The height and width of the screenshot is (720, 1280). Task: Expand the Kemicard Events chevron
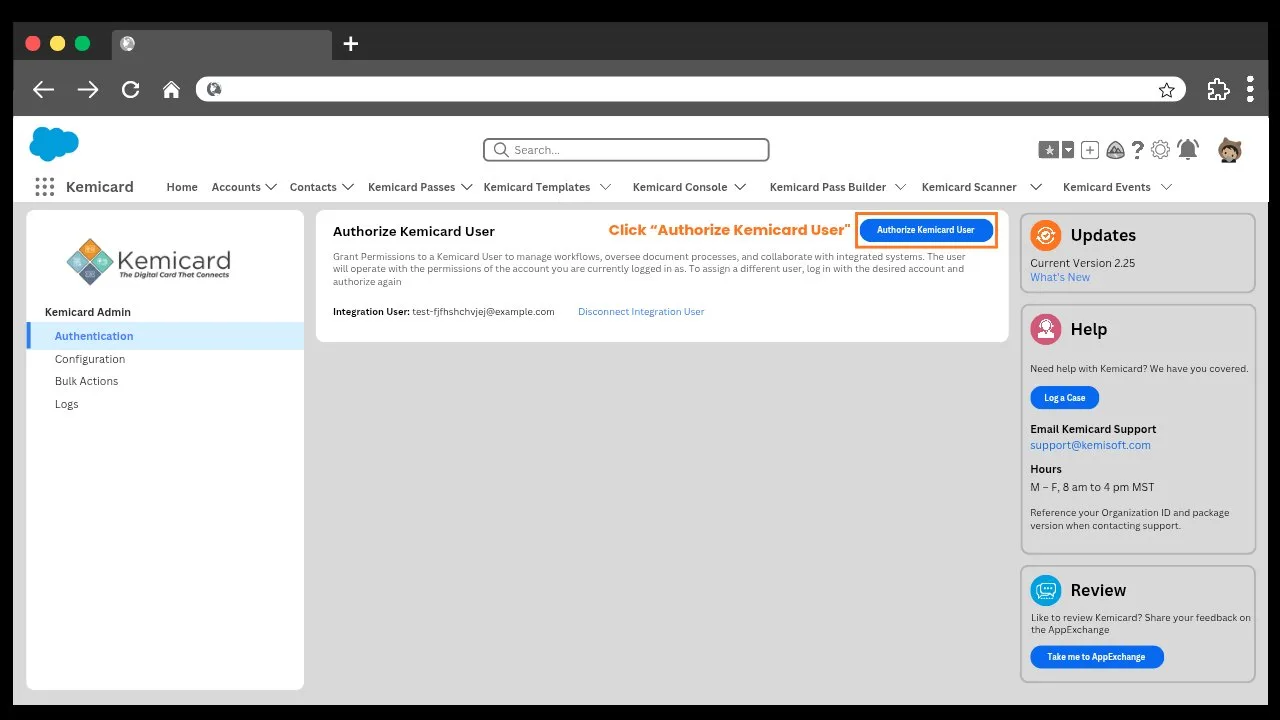(x=1165, y=187)
